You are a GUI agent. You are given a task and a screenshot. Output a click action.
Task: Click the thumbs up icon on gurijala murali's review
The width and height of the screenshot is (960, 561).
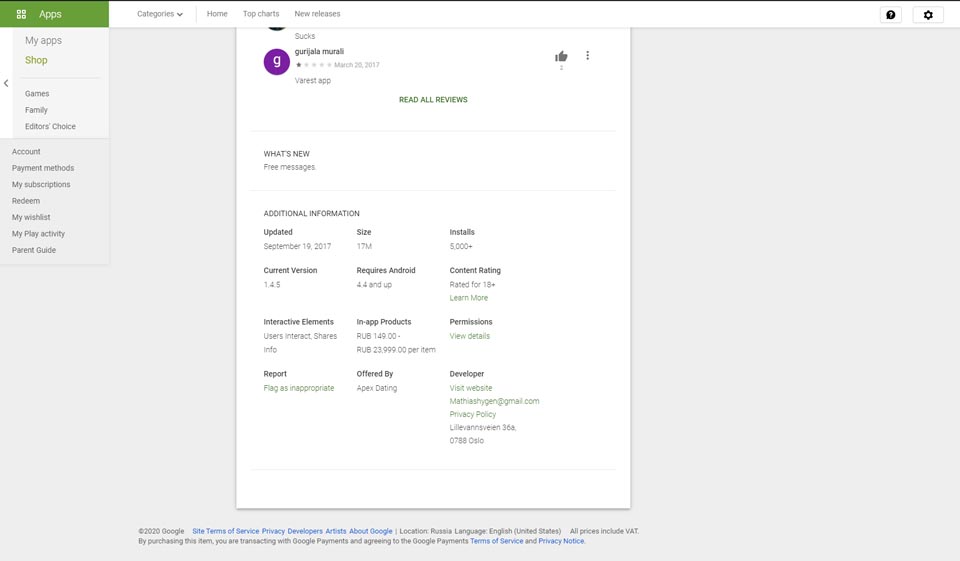point(561,56)
